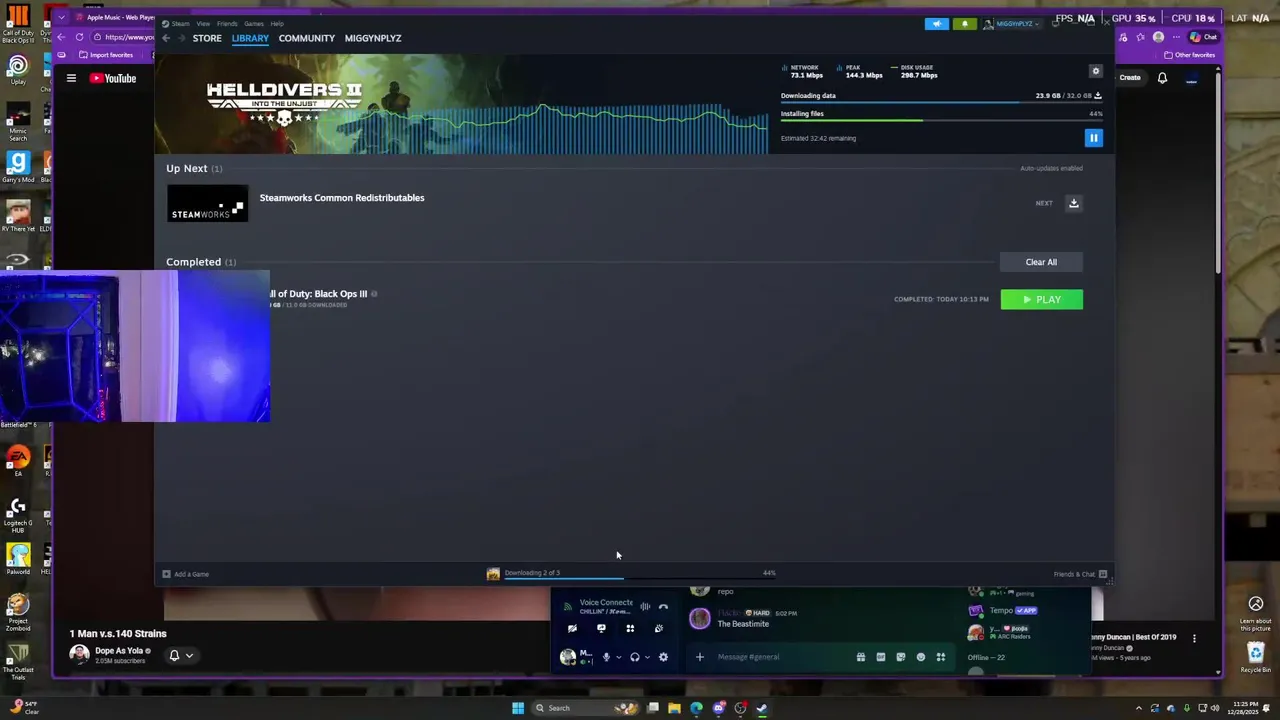This screenshot has height=720, width=1280.
Task: Open Import favorites bookmark
Action: 105,55
